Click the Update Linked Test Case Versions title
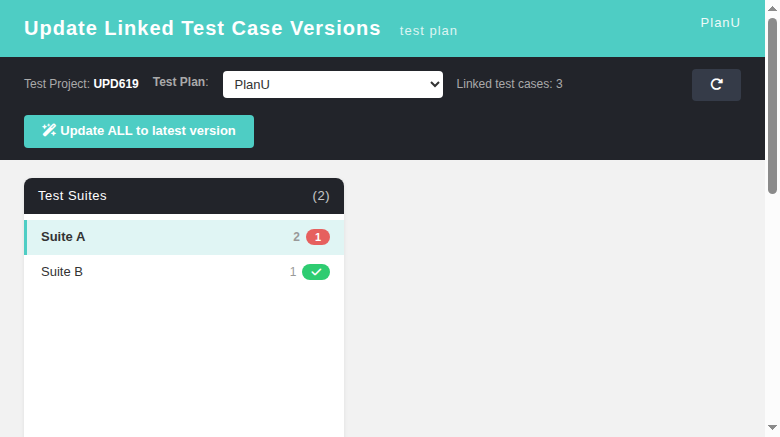 tap(202, 28)
